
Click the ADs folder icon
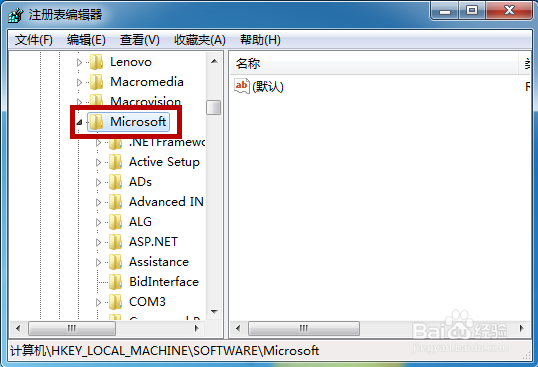click(x=116, y=182)
